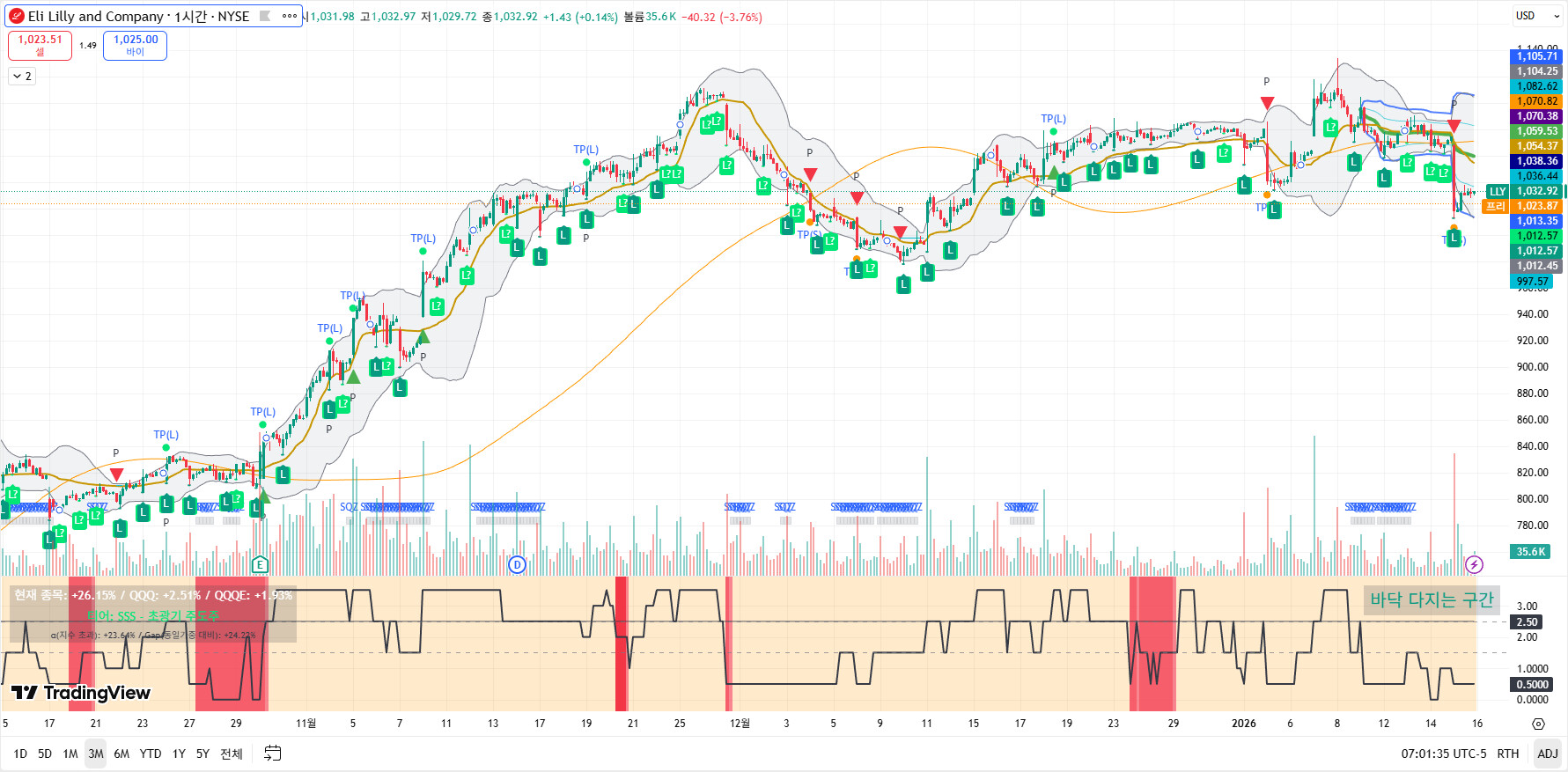Screen dimensions: 1568x772
Task: Click the 2.50 indicator scale label
Action: pyautogui.click(x=1527, y=622)
